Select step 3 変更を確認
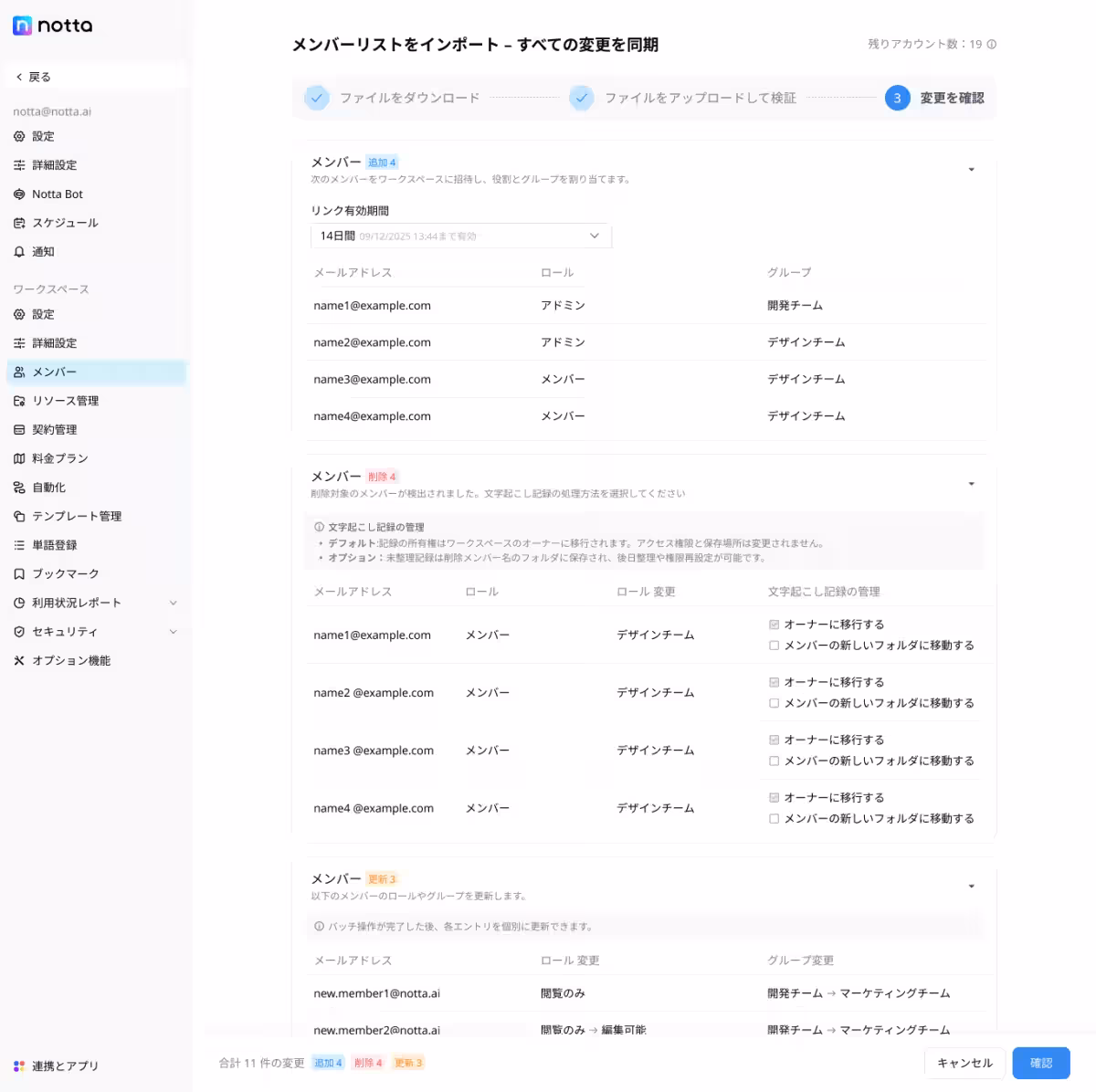 coord(935,98)
